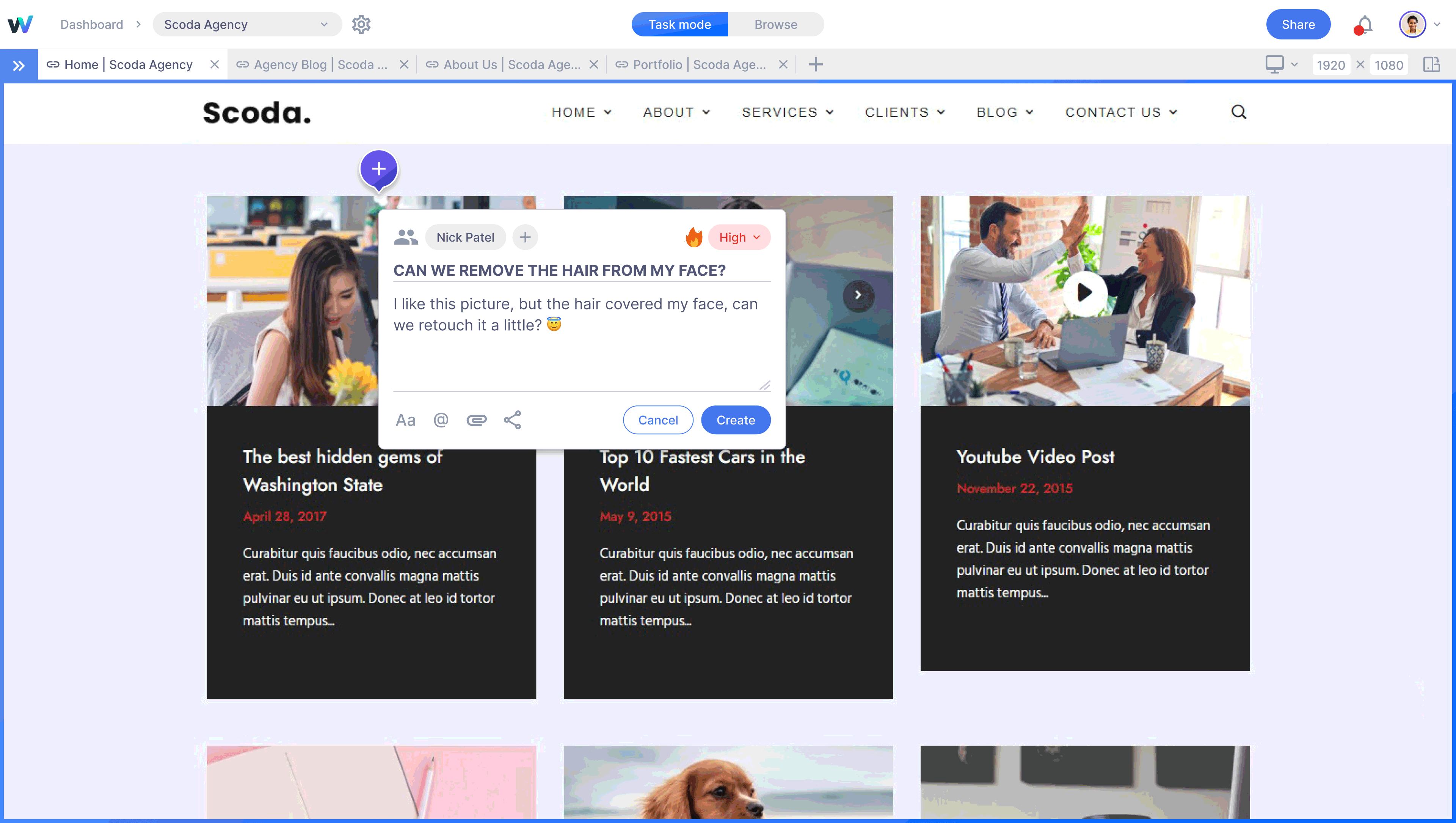Expand the SERVICES nav menu
Screen dimensions: 1456x823
(788, 112)
